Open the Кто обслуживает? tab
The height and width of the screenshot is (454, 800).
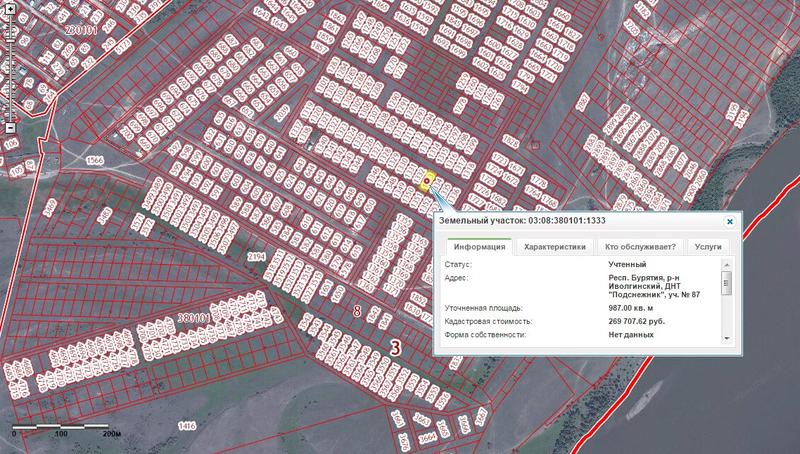[639, 247]
